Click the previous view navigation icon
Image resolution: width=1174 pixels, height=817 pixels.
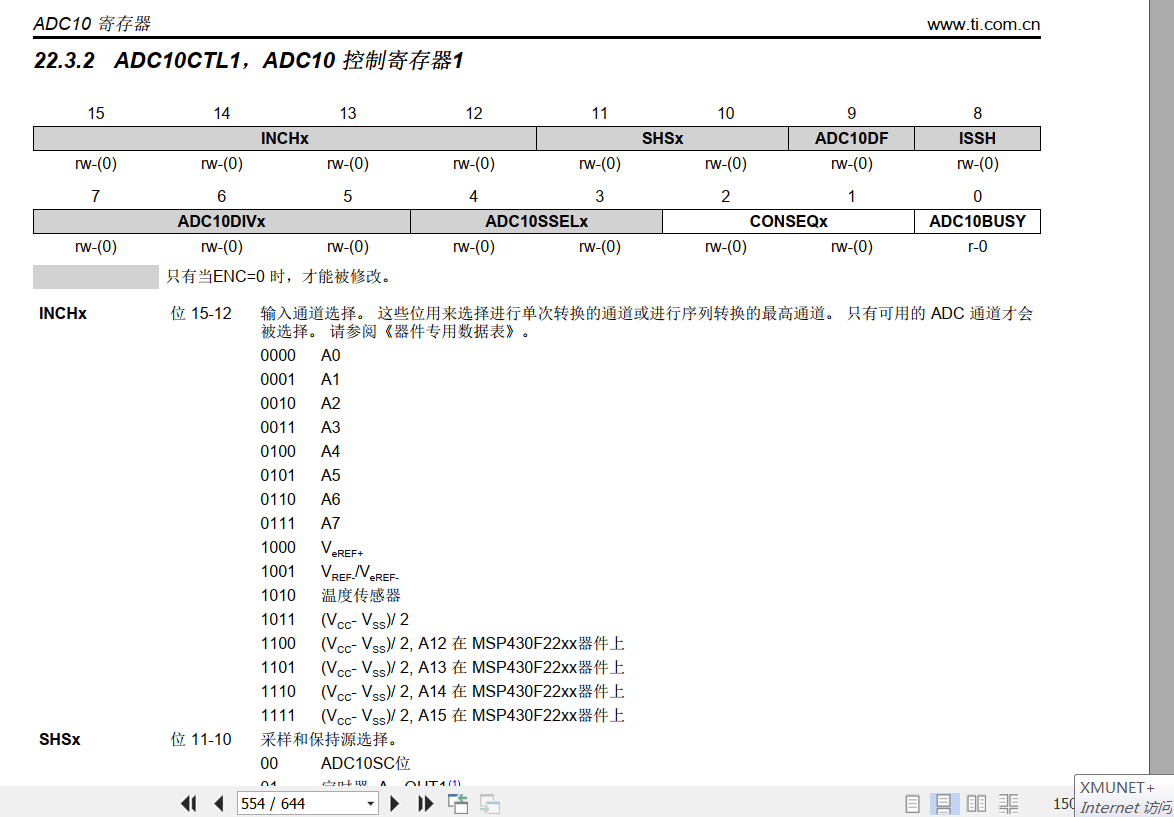tap(458, 804)
